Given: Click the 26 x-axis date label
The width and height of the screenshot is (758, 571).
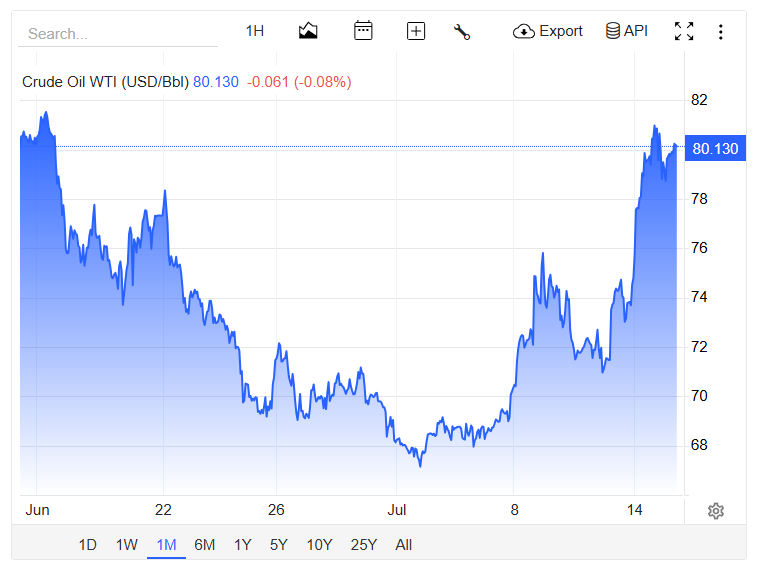Looking at the screenshot, I should click(x=276, y=510).
